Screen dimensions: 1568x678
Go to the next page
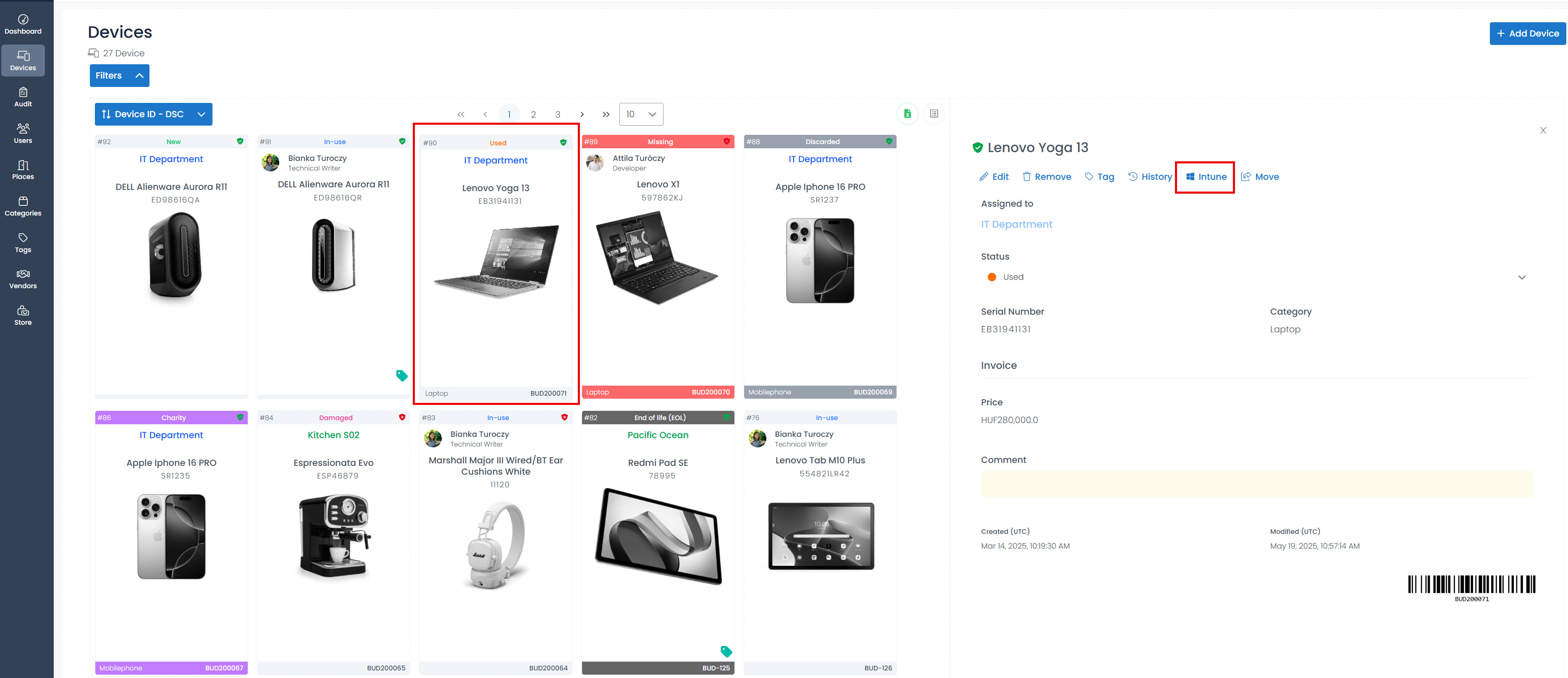[582, 115]
